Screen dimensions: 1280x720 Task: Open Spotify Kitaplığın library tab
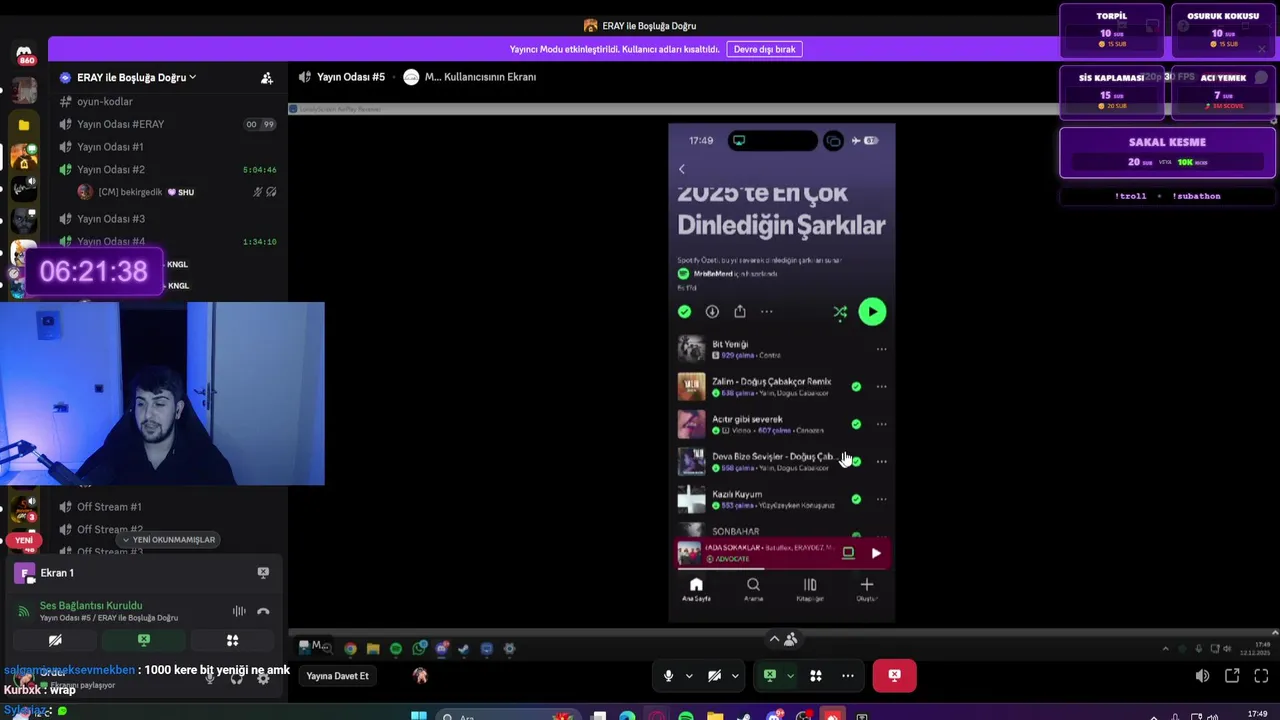pos(810,590)
